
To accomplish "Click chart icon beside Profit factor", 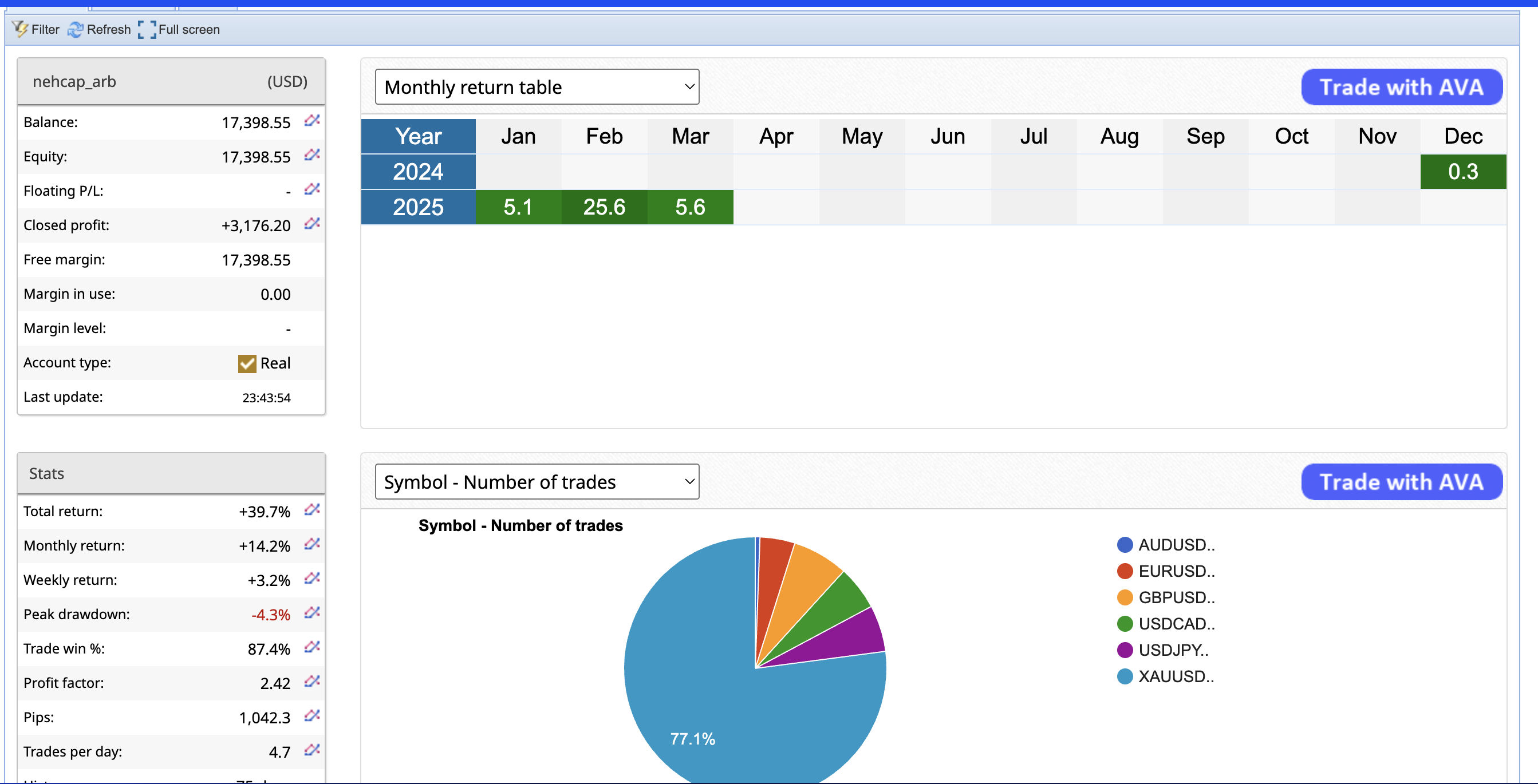I will 311,682.
